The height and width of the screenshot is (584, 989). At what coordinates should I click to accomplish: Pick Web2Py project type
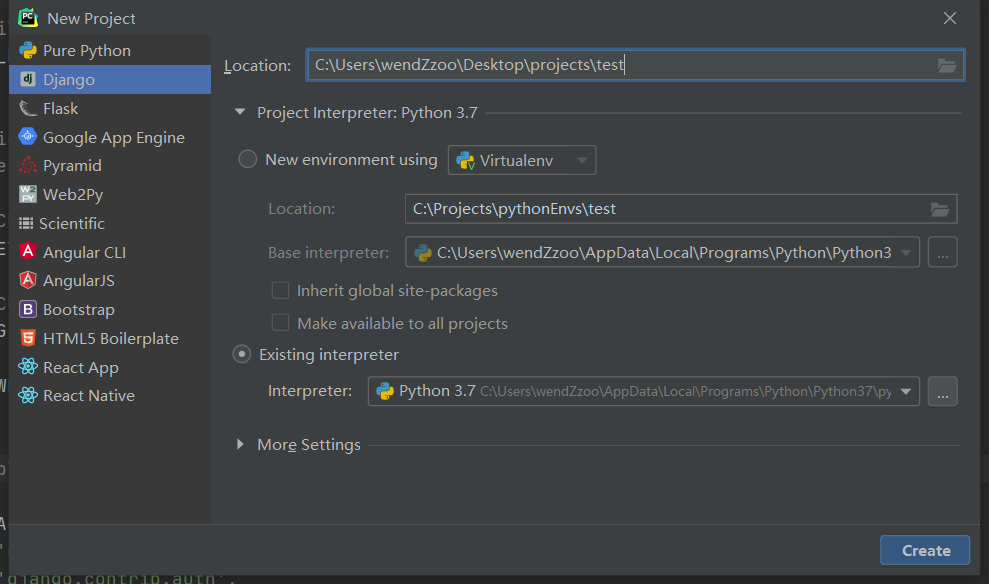[x=110, y=194]
